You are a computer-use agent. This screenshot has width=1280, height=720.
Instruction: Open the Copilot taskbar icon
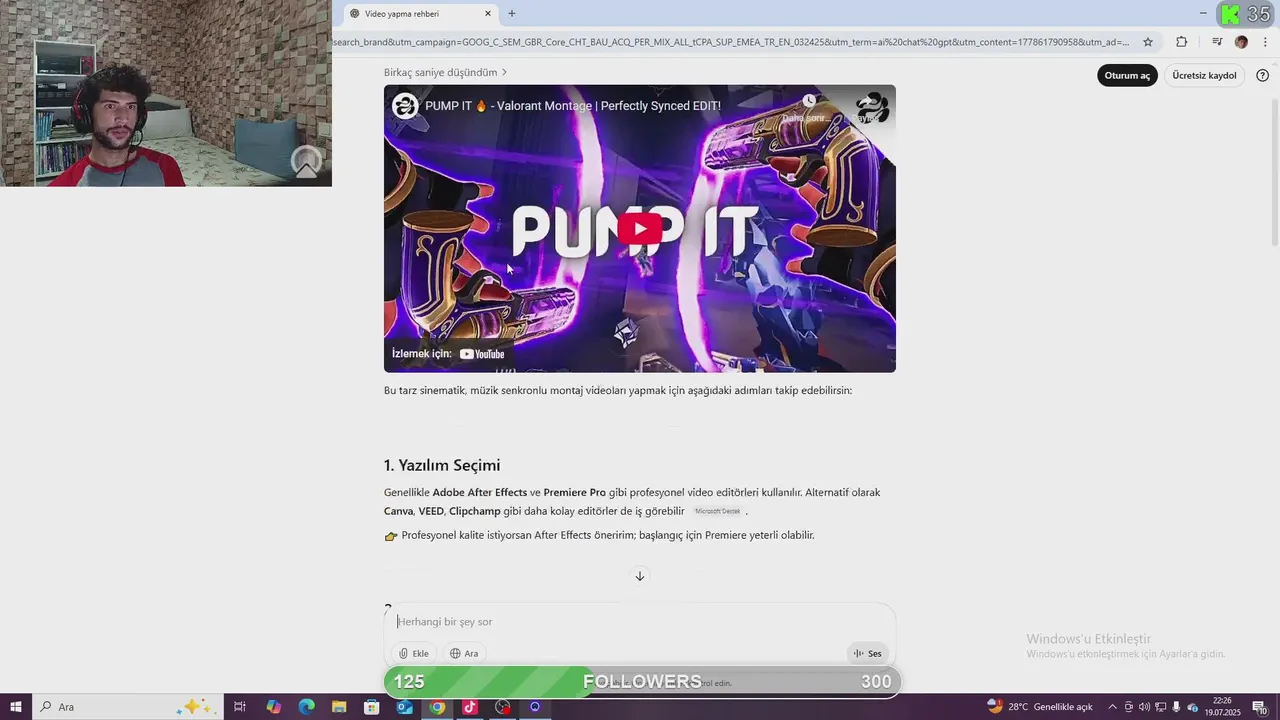274,707
